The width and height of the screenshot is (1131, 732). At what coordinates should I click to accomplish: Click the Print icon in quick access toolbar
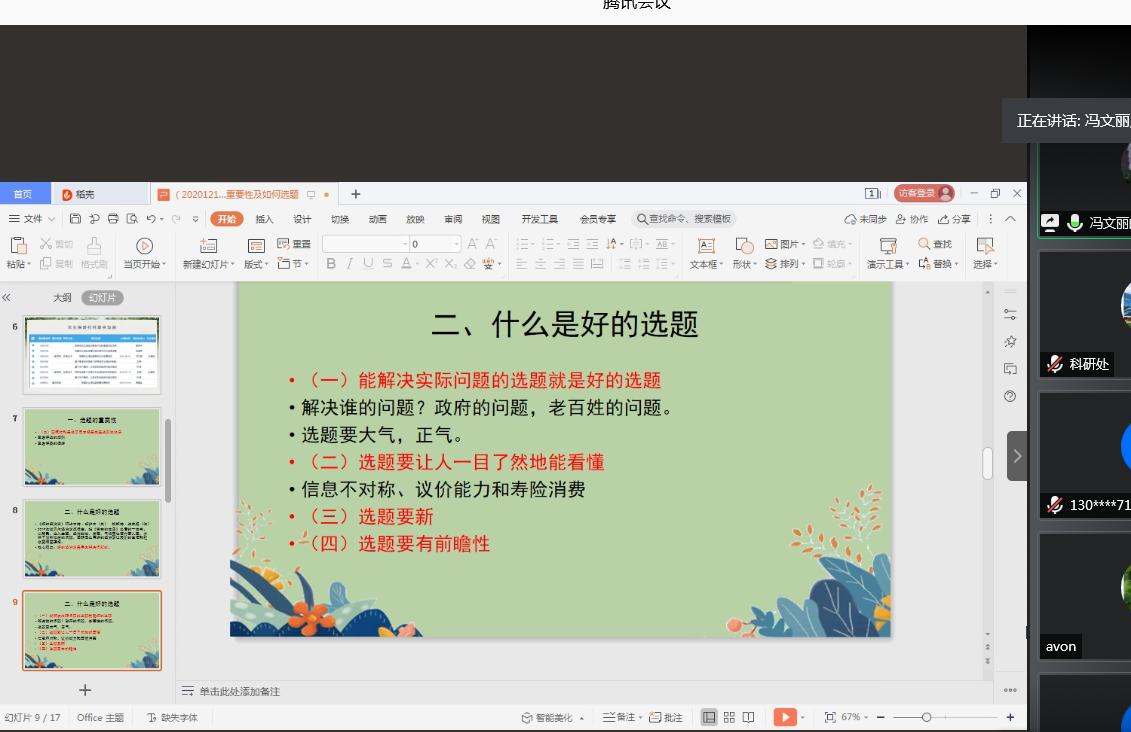tap(113, 219)
